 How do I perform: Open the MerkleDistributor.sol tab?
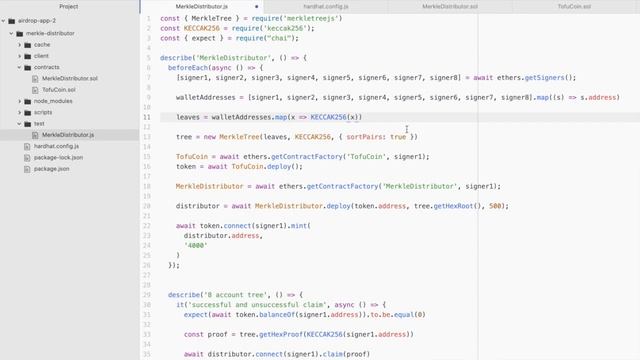(450, 7)
